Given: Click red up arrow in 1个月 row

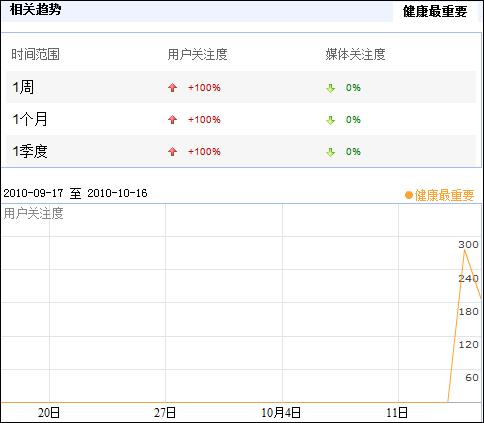Looking at the screenshot, I should click(x=172, y=120).
